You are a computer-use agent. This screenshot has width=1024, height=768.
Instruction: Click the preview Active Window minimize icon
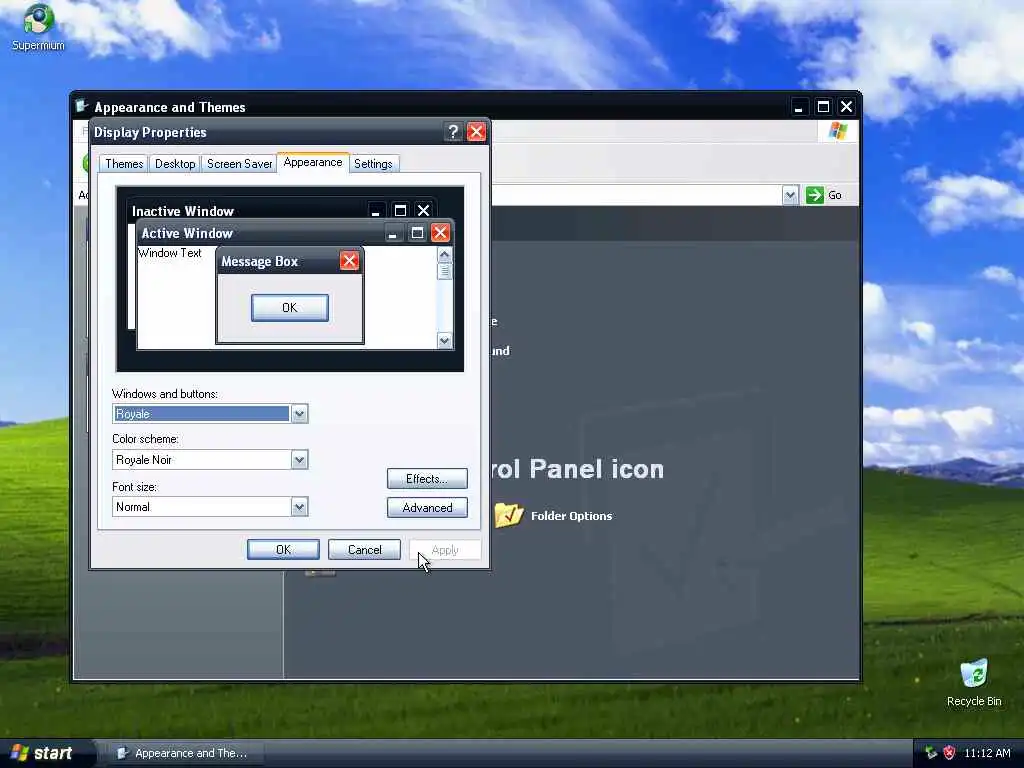coord(392,233)
